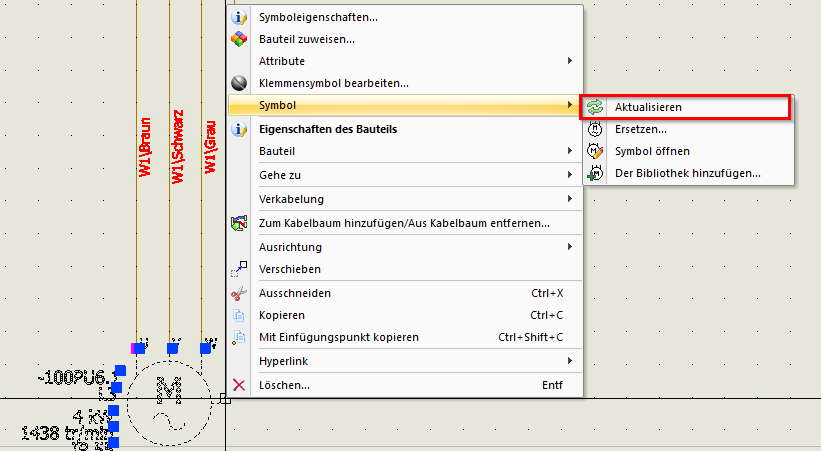Click the green Aktualisieren refresh icon
Screen dimensions: 821x451
click(595, 107)
